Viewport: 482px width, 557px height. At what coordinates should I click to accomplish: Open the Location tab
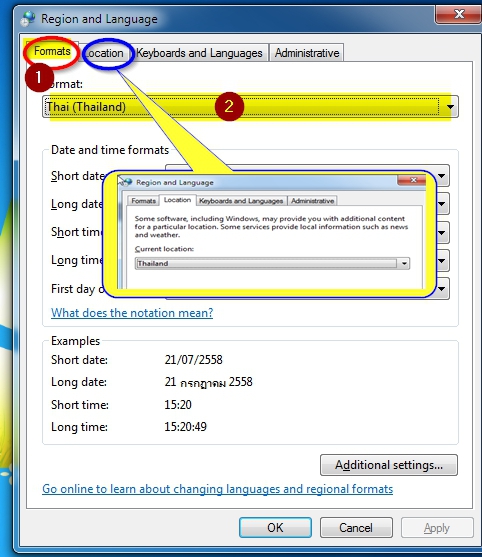pos(106,53)
